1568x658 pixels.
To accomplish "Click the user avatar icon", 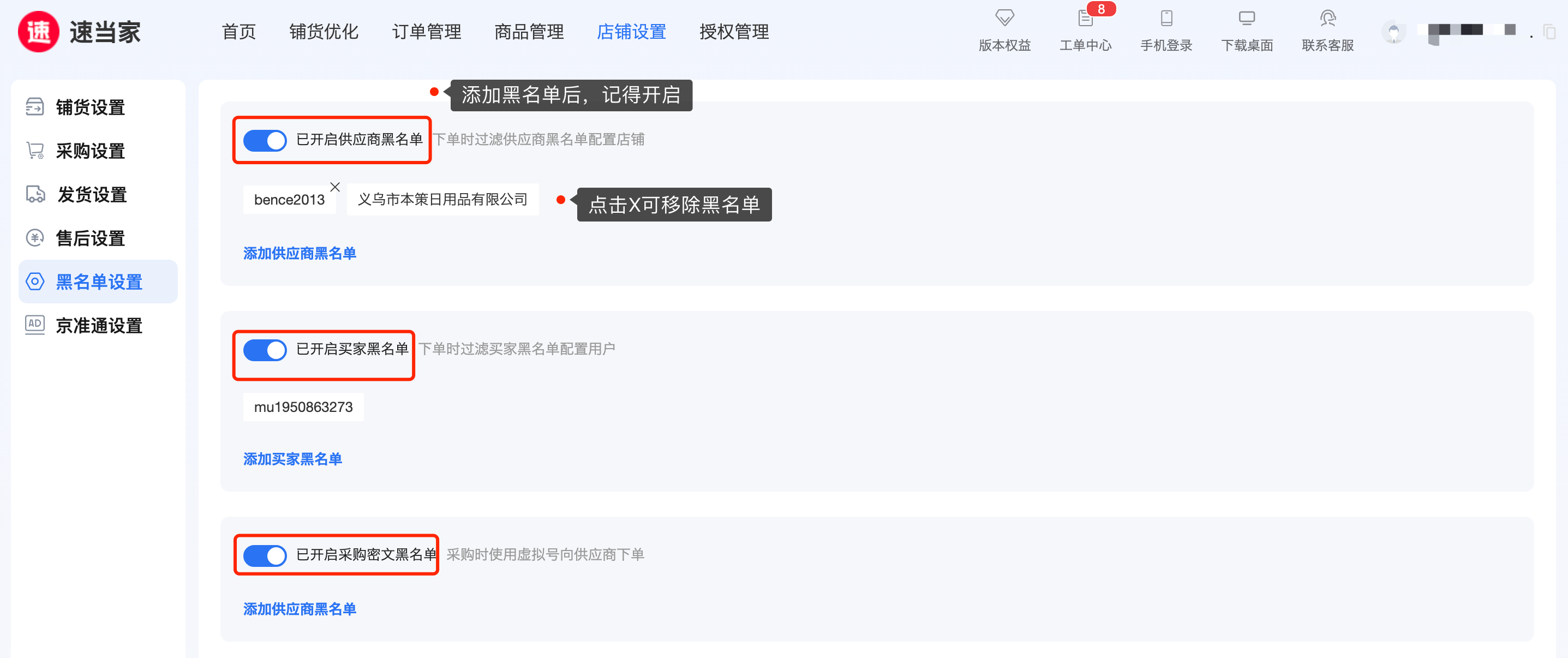I will pyautogui.click(x=1393, y=32).
